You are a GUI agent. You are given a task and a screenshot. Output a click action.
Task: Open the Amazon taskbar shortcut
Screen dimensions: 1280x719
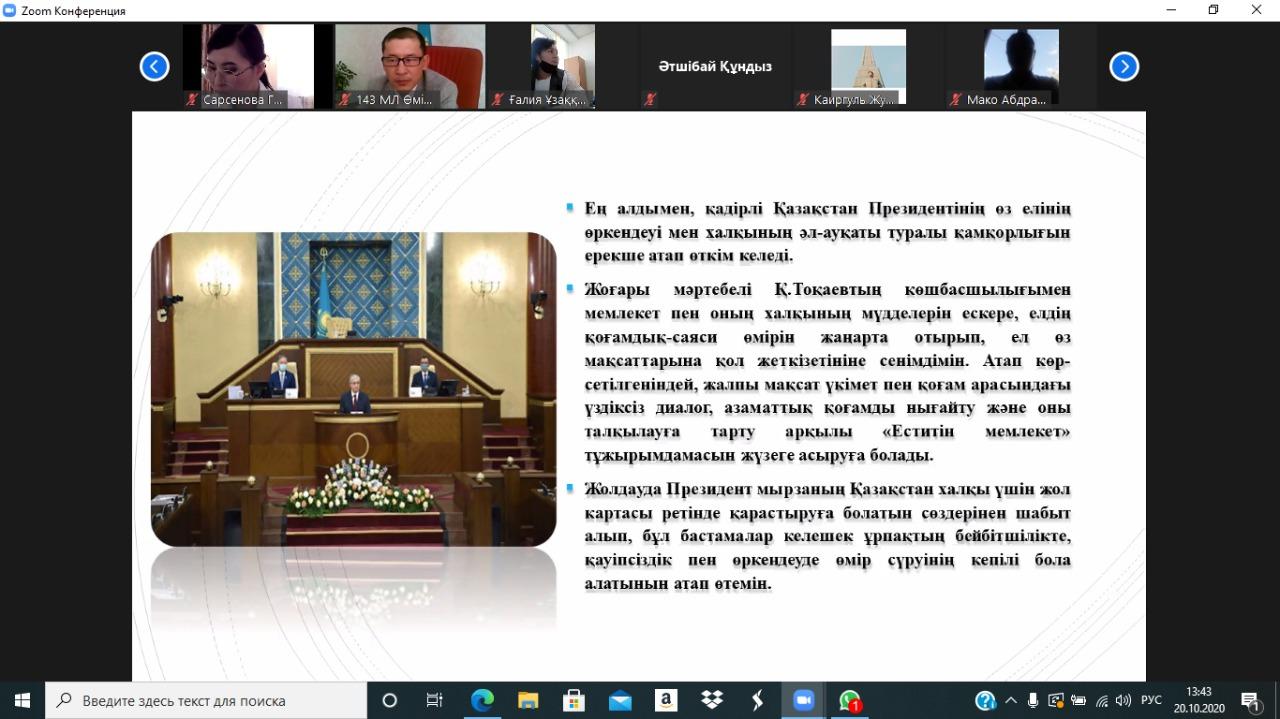point(666,700)
